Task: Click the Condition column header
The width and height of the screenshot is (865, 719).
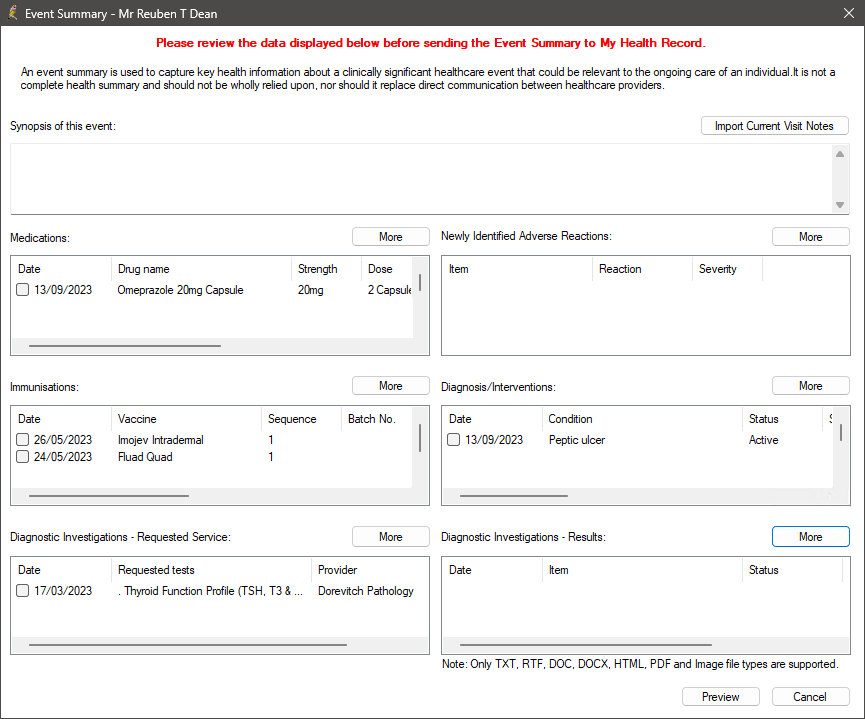Action: click(643, 419)
